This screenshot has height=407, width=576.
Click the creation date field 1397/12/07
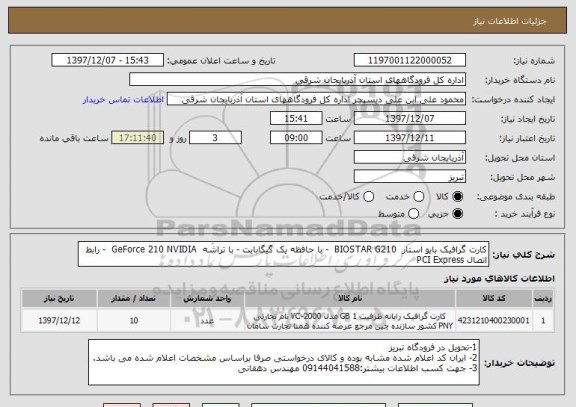[410, 119]
